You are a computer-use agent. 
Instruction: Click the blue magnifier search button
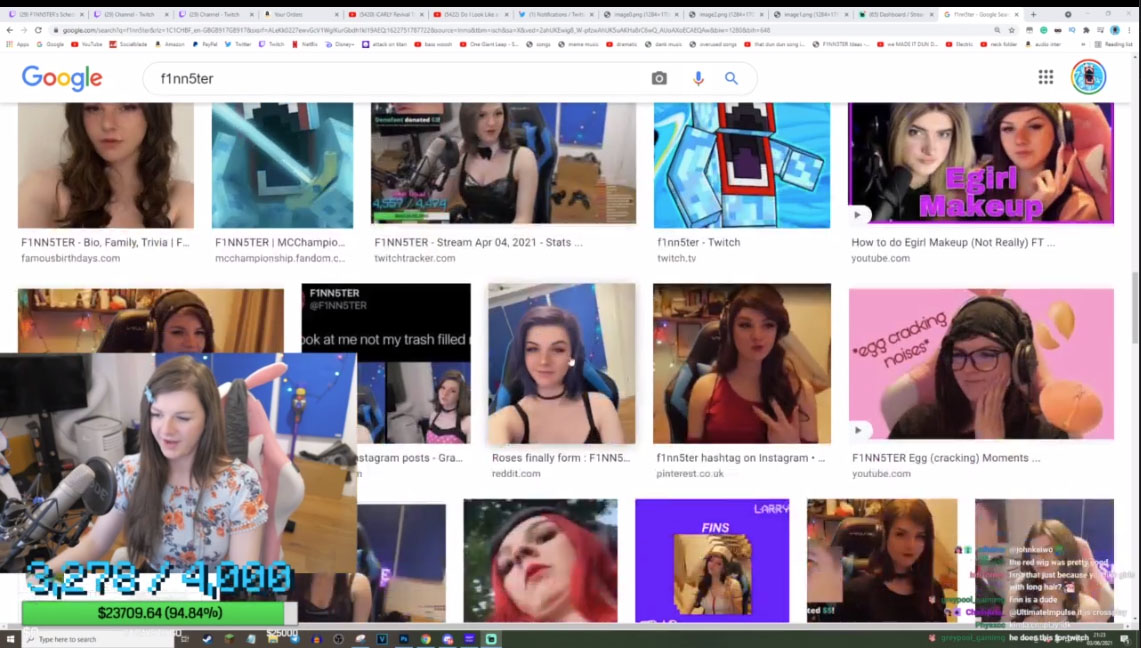tap(731, 79)
